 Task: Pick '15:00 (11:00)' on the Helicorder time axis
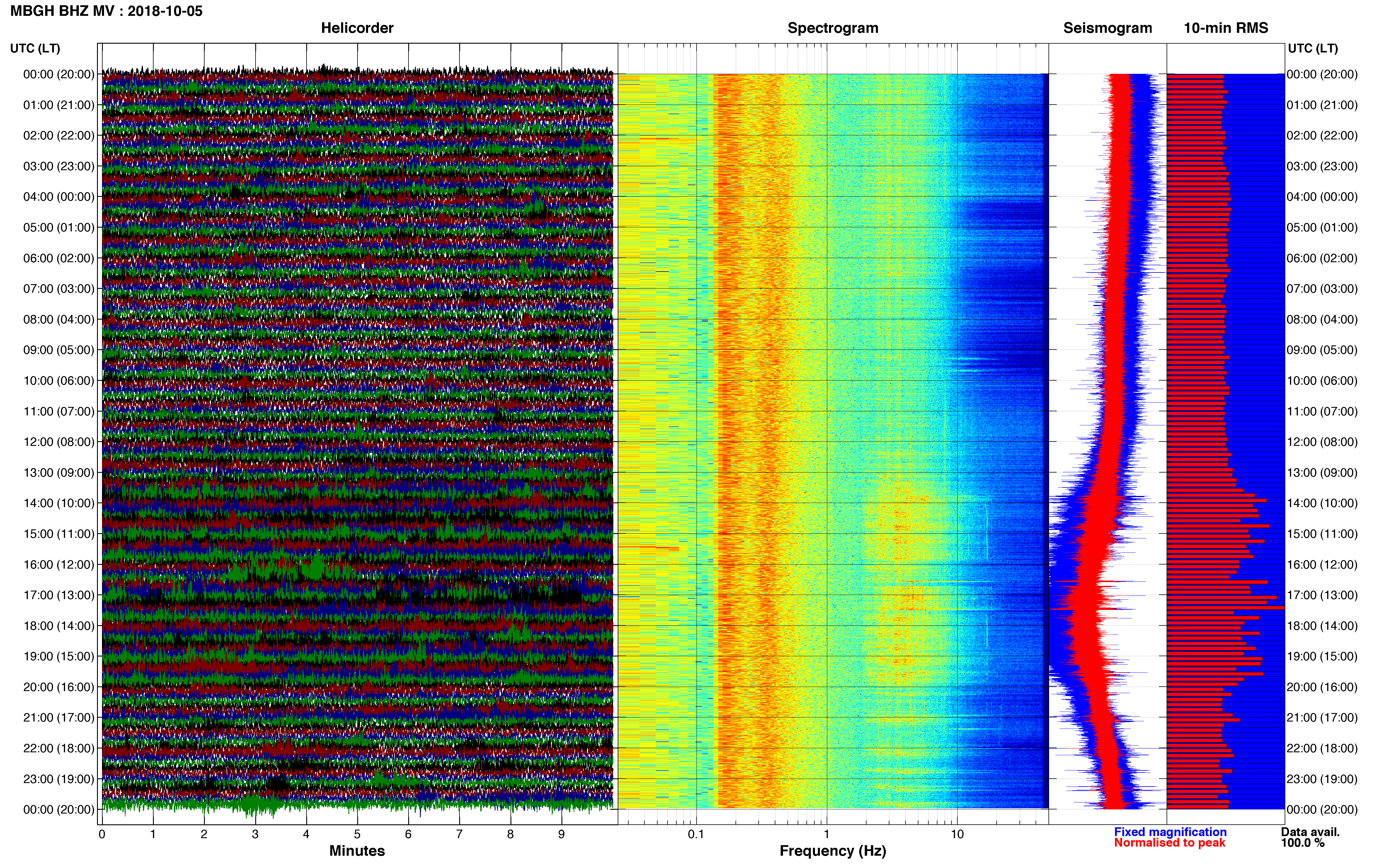pyautogui.click(x=59, y=534)
